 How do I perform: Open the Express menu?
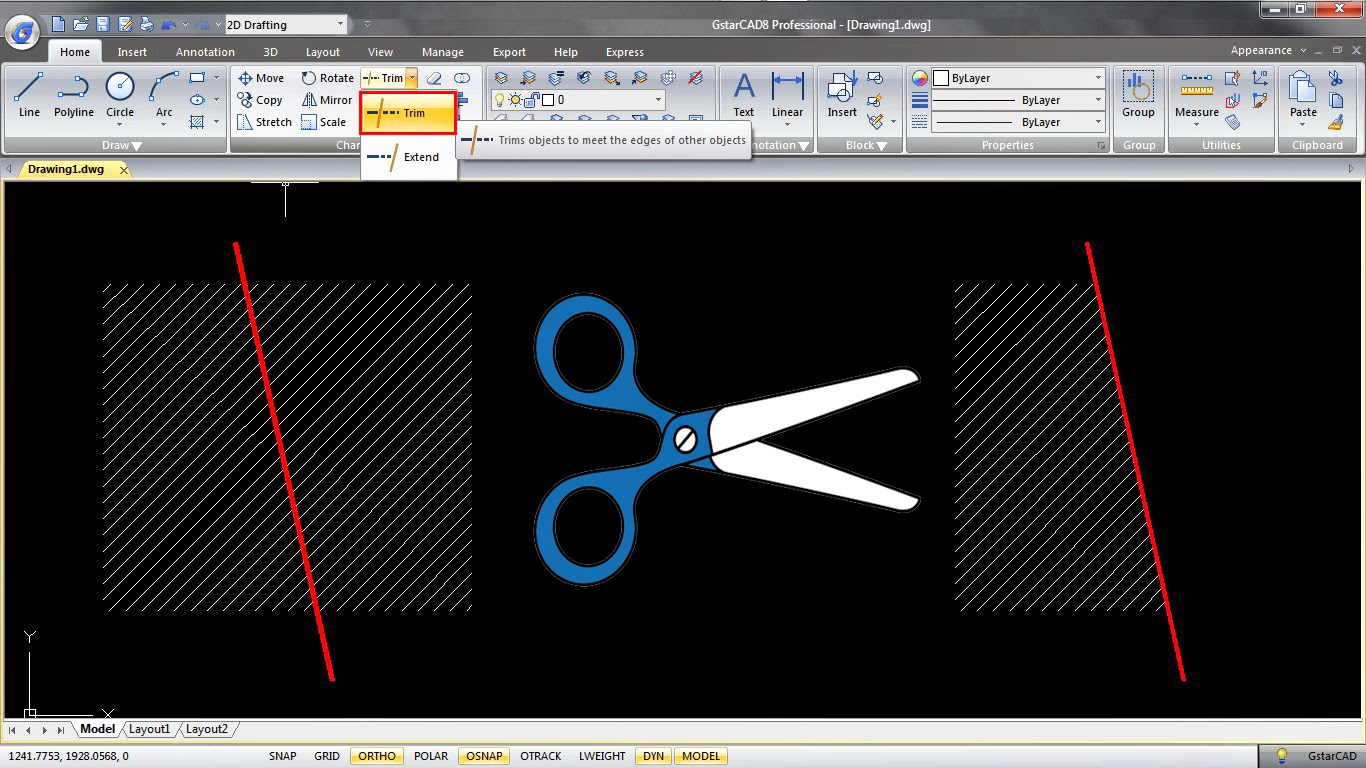[x=624, y=51]
